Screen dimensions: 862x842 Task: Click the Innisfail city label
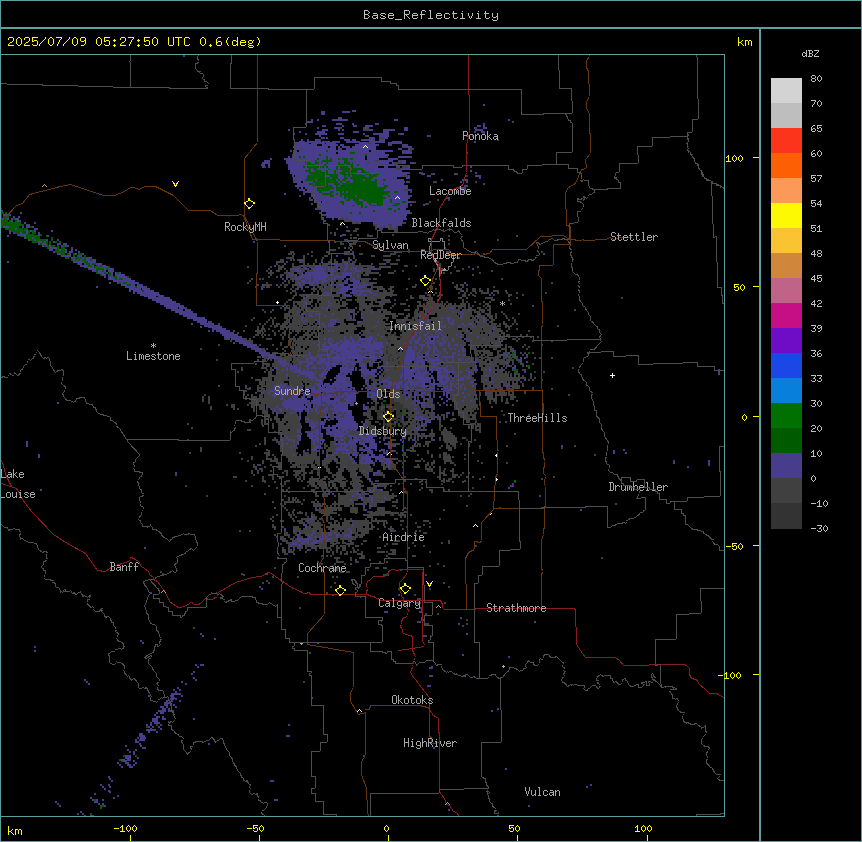pyautogui.click(x=415, y=326)
